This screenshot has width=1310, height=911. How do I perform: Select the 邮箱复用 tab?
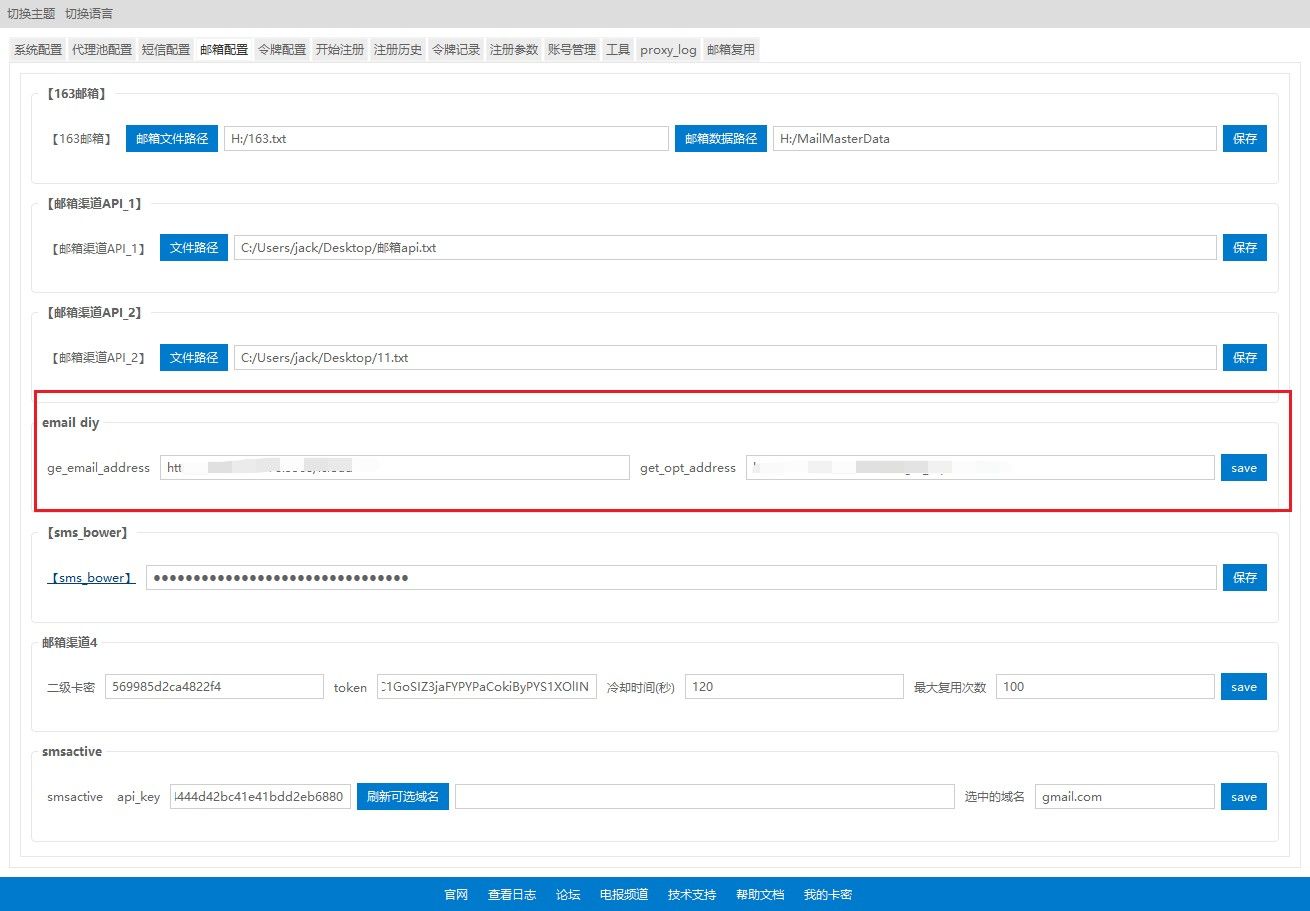pyautogui.click(x=731, y=50)
